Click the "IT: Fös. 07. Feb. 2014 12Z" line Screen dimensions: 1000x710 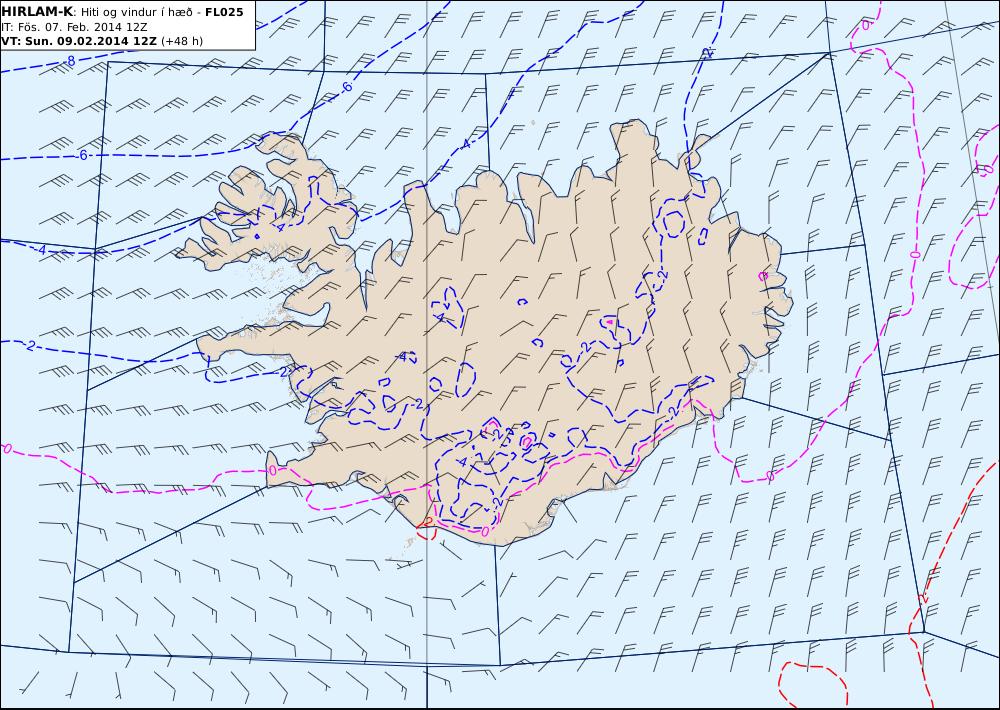[75, 27]
